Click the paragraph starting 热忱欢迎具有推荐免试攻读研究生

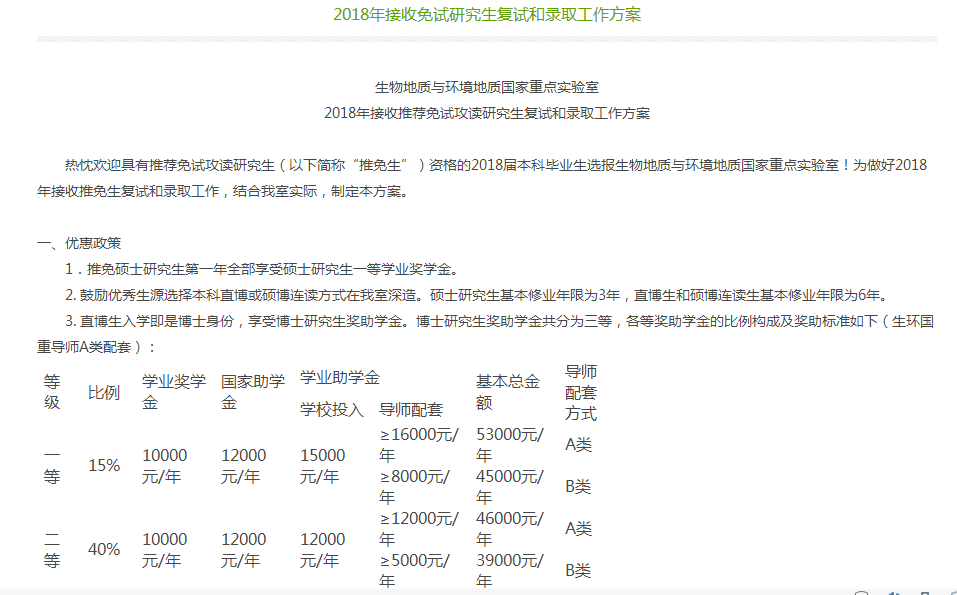[x=482, y=178]
